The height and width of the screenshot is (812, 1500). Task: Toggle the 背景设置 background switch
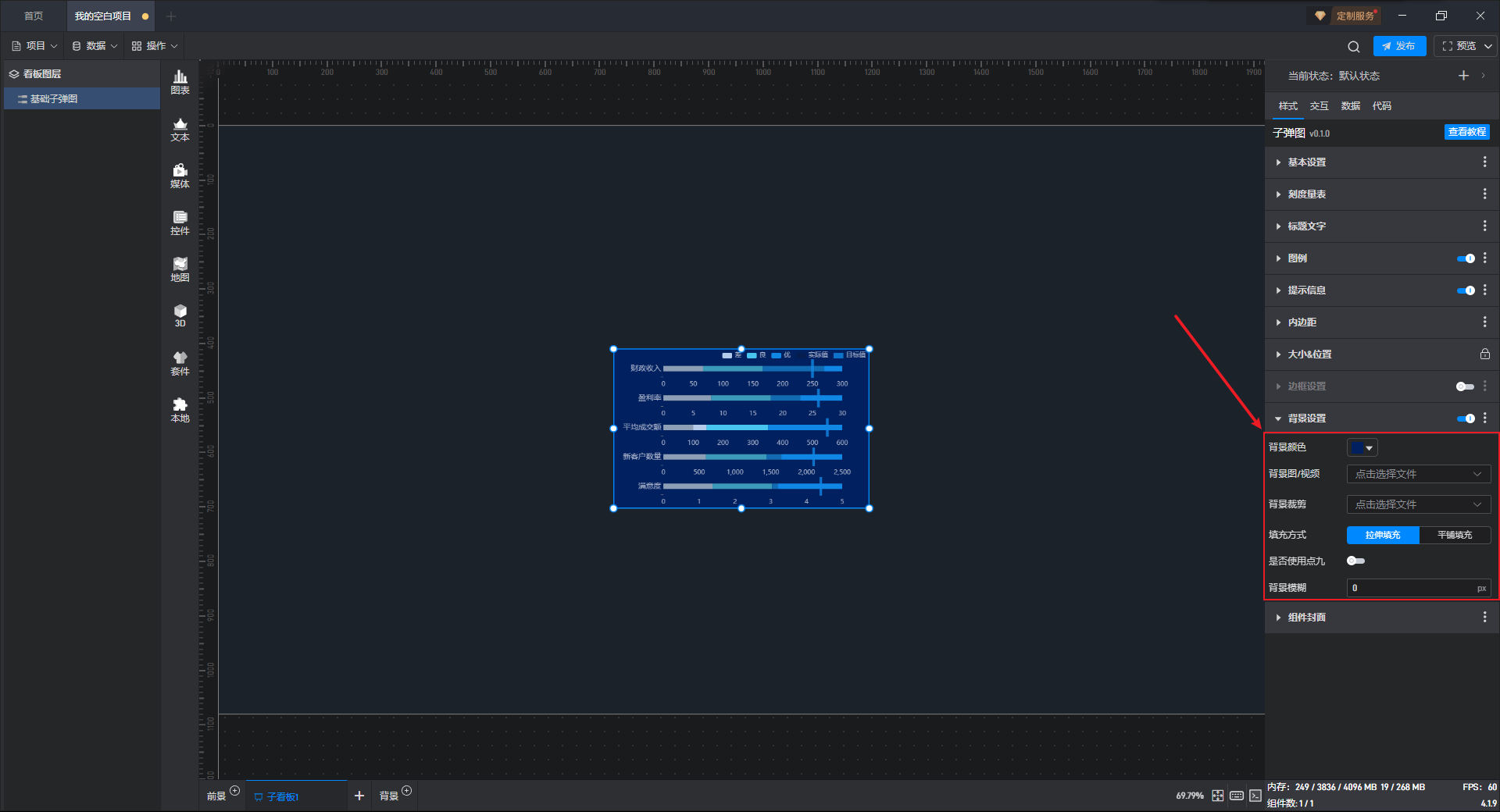(1466, 418)
